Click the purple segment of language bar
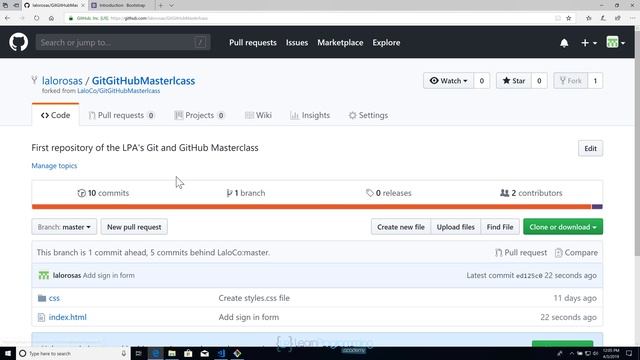The height and width of the screenshot is (360, 640). coord(597,207)
